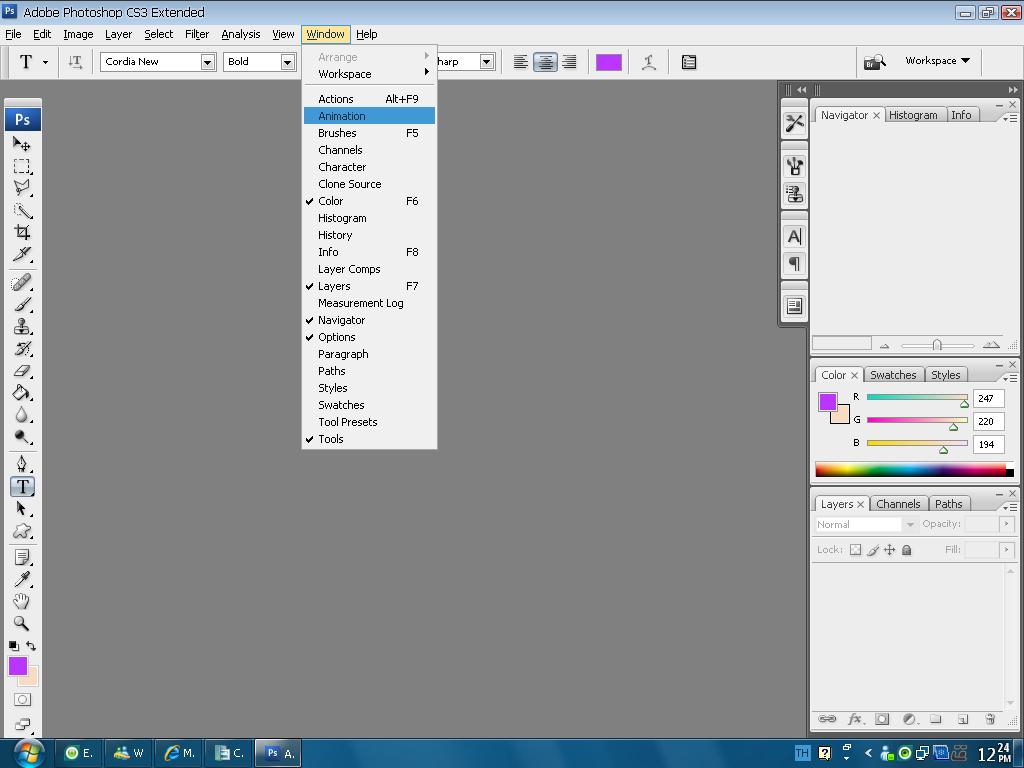Switch to Photoshop taskbar button
The image size is (1024, 768).
(x=278, y=753)
